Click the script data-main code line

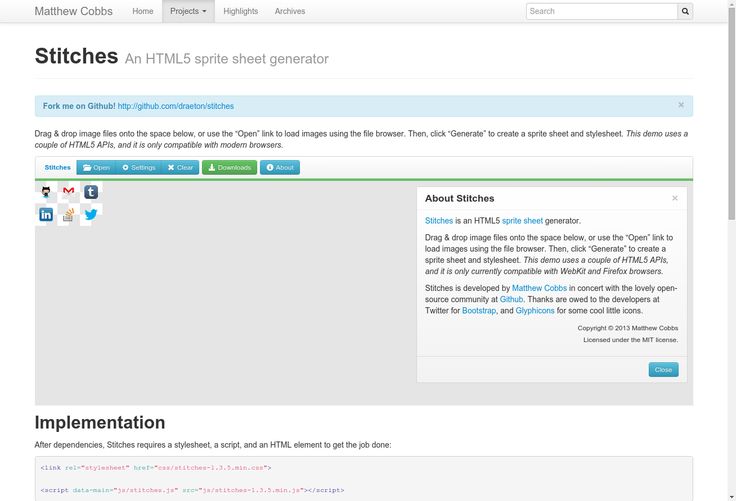pos(192,490)
